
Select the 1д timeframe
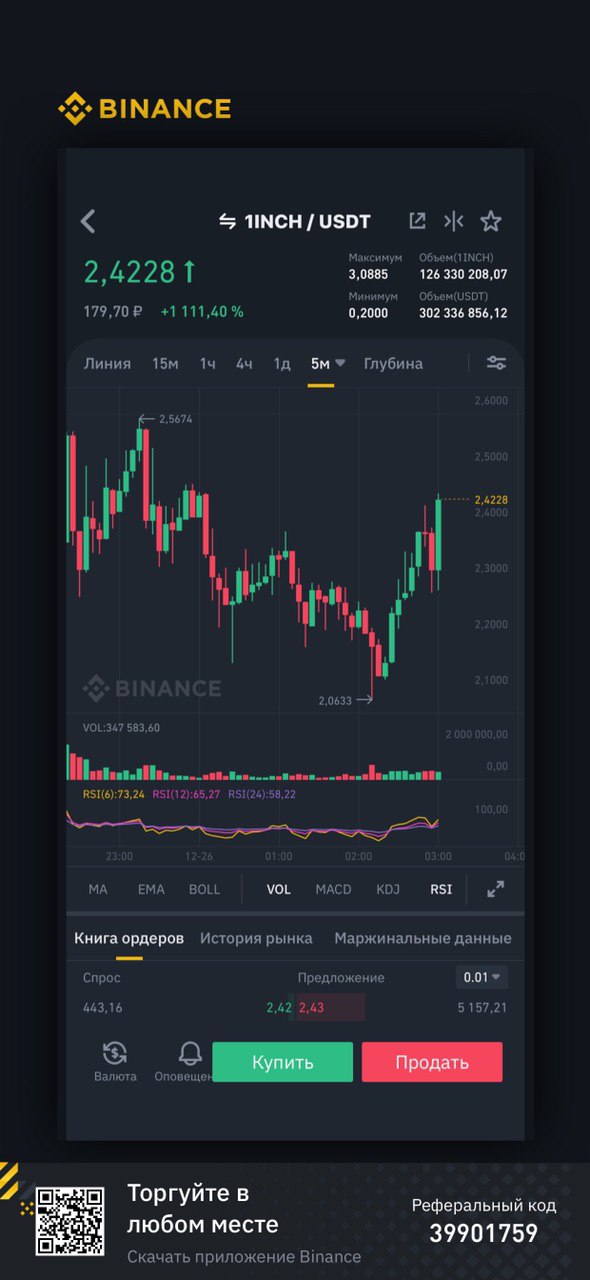[282, 363]
